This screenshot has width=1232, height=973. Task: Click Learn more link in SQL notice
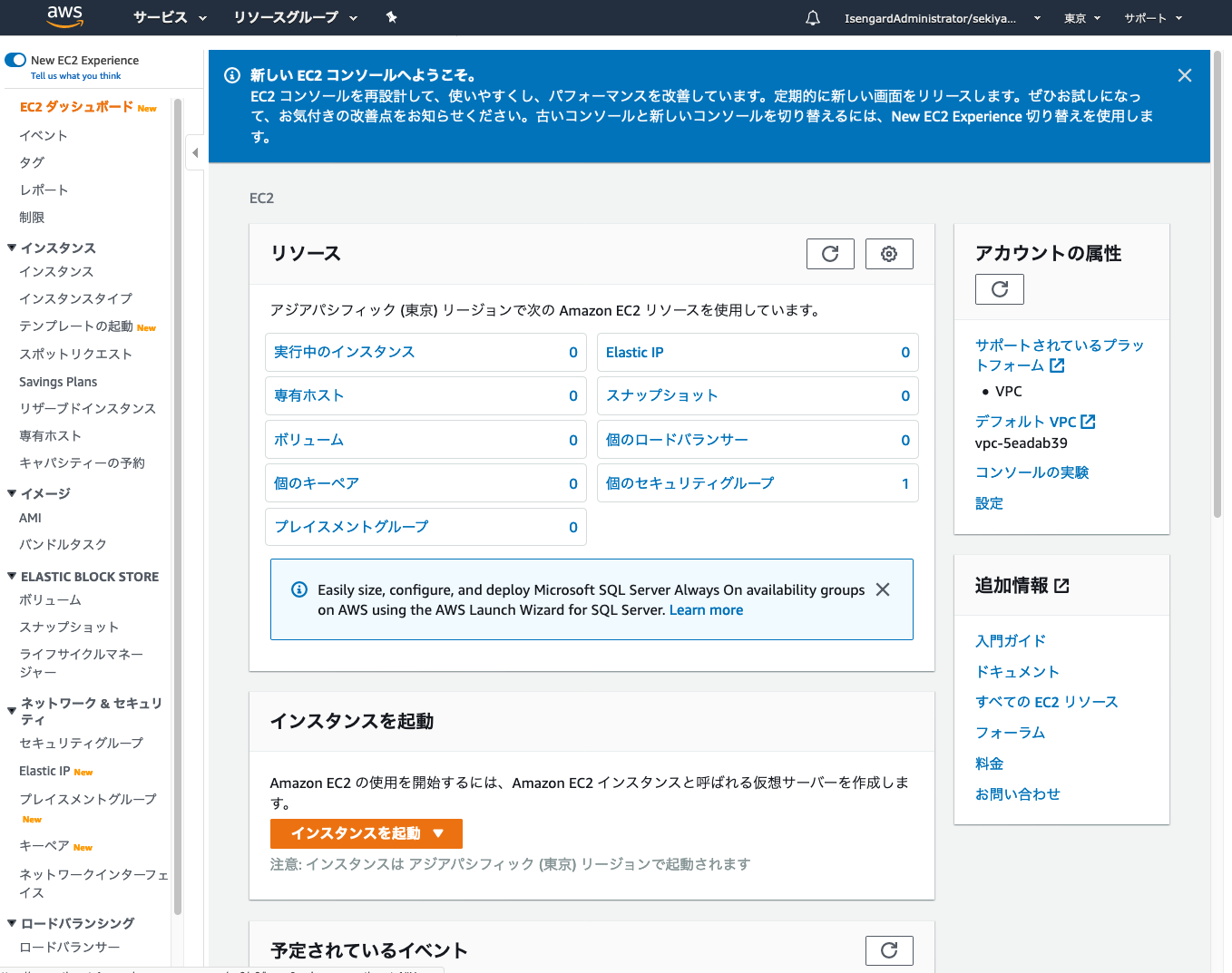pos(706,610)
